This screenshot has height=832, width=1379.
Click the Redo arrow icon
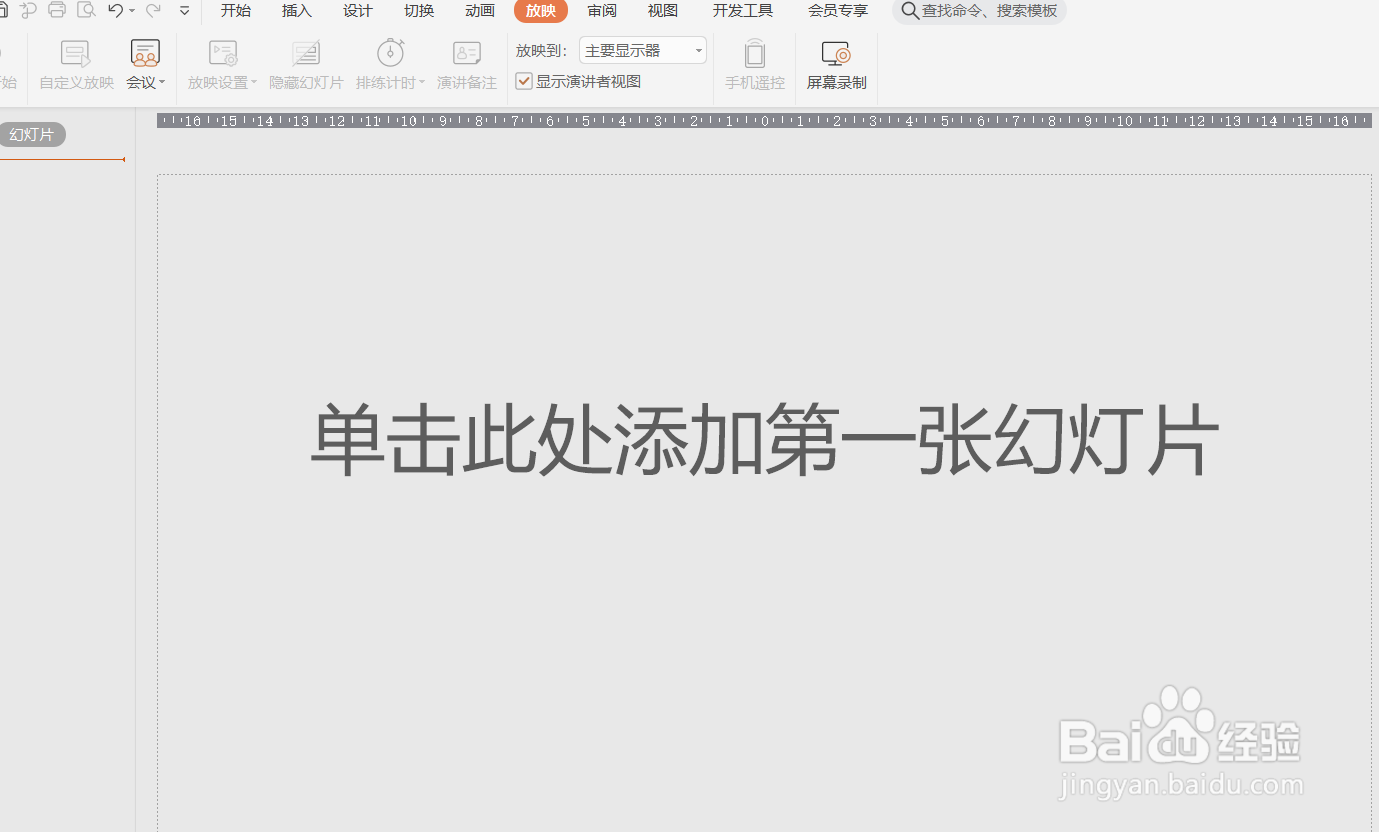click(x=153, y=10)
